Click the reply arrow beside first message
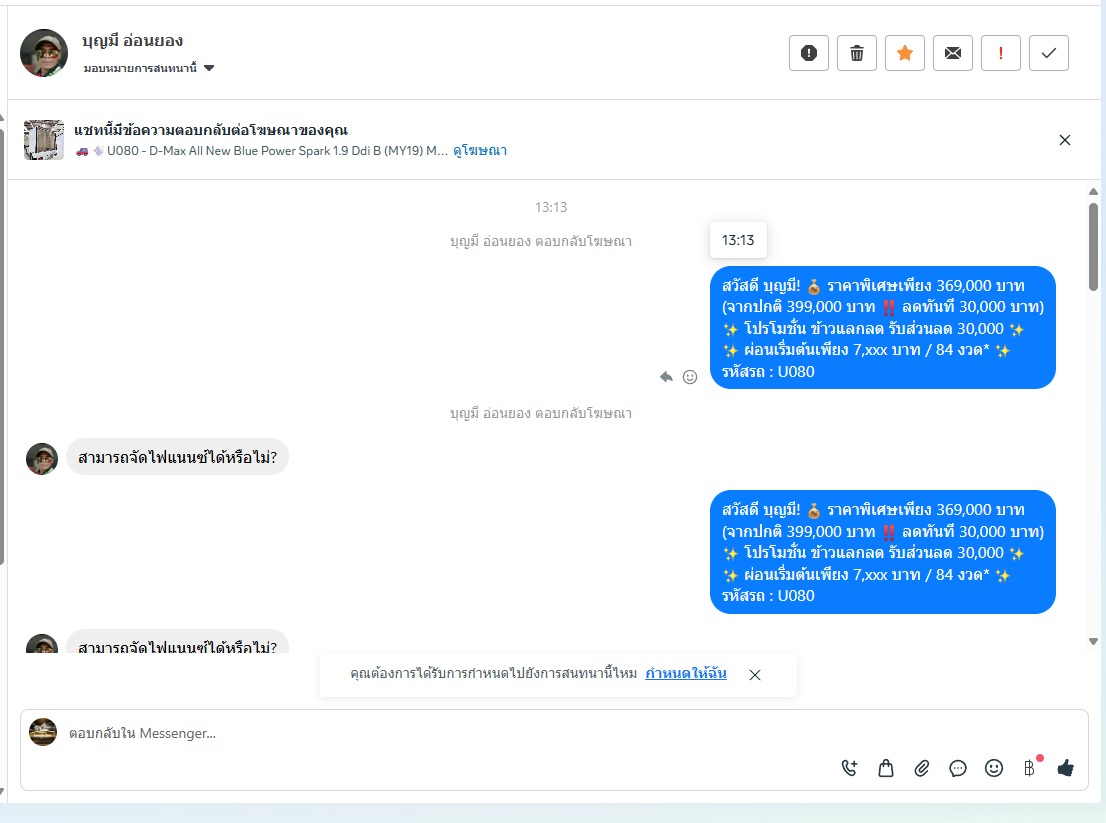The height and width of the screenshot is (823, 1106). click(666, 377)
